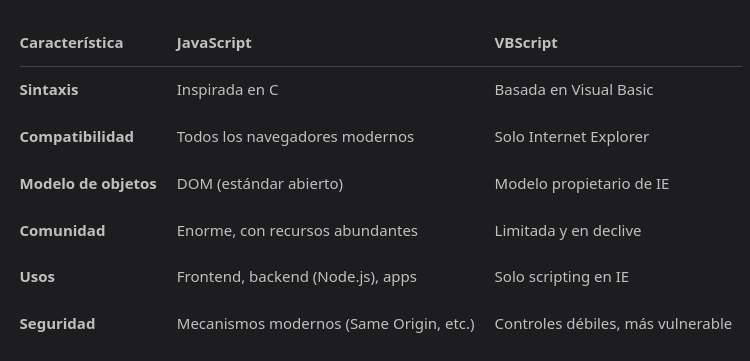Click the 'Inspirada en C' cell
This screenshot has width=750, height=361.
coord(227,90)
